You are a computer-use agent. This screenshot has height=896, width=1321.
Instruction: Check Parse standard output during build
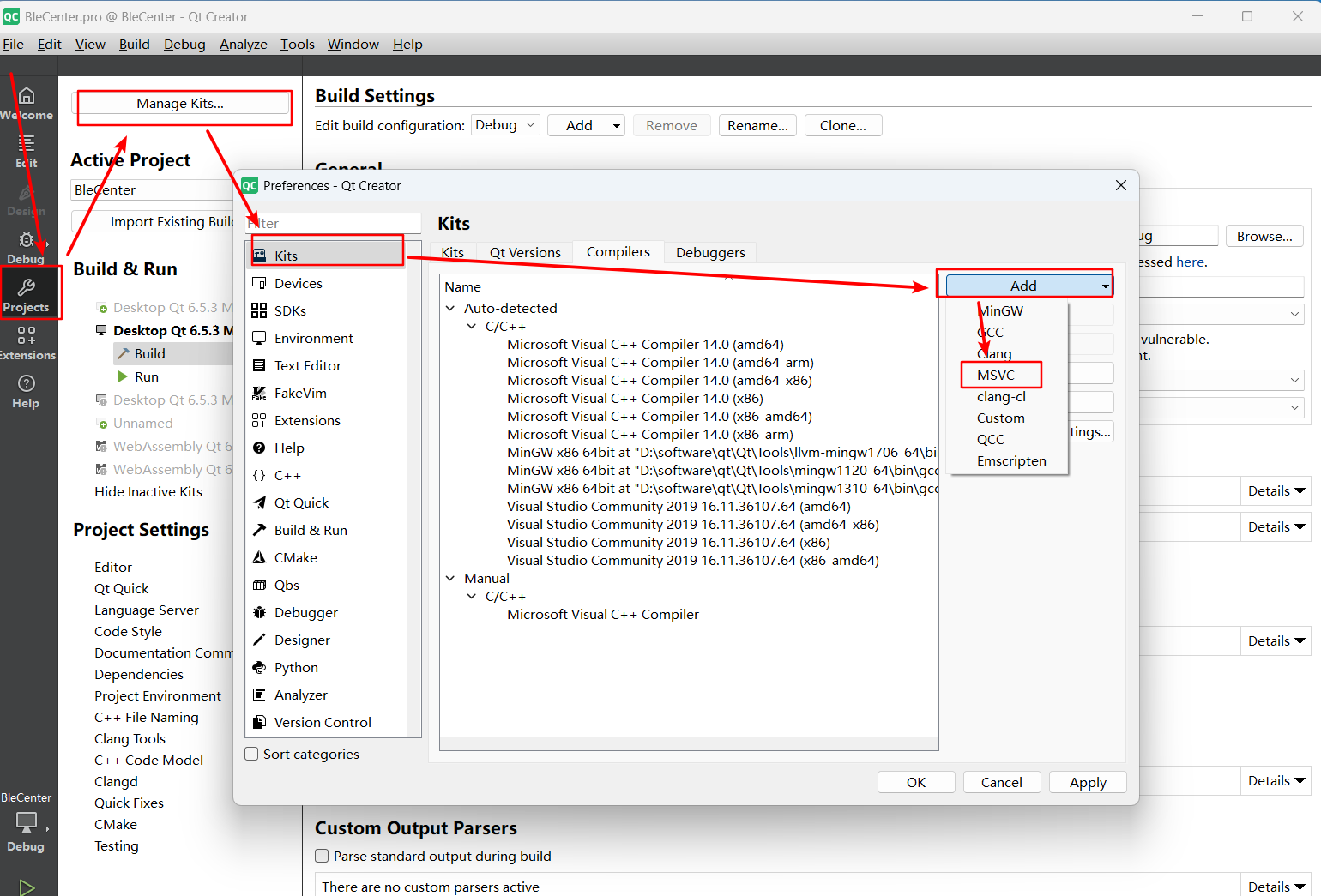[x=322, y=855]
